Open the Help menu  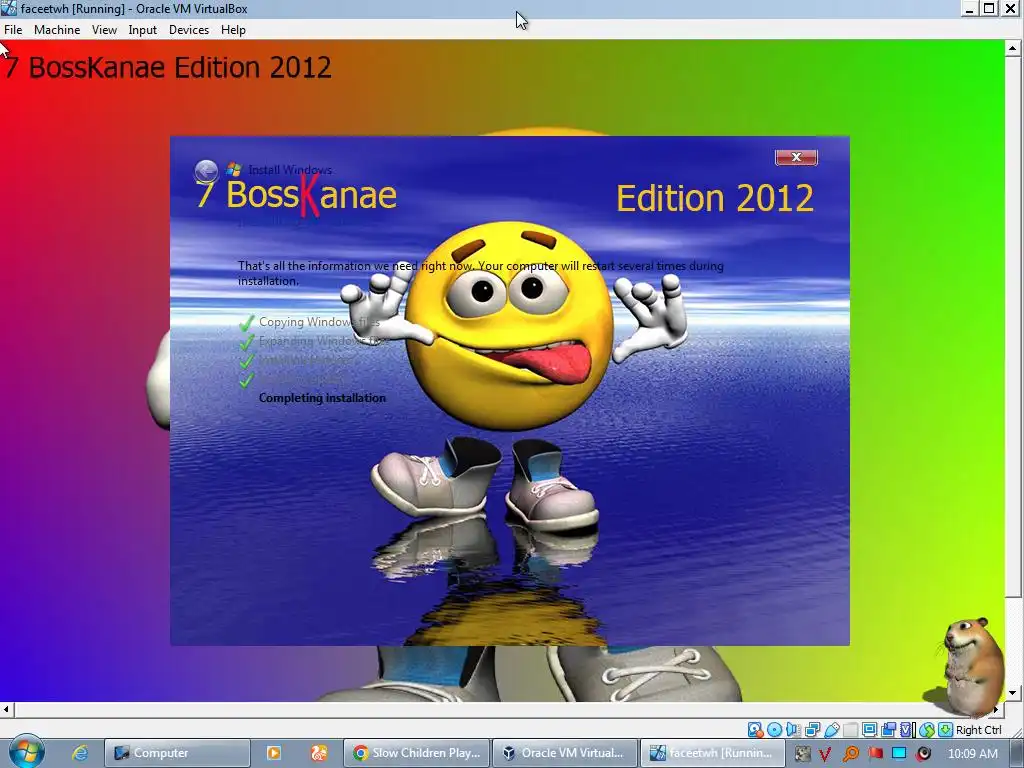tap(233, 30)
